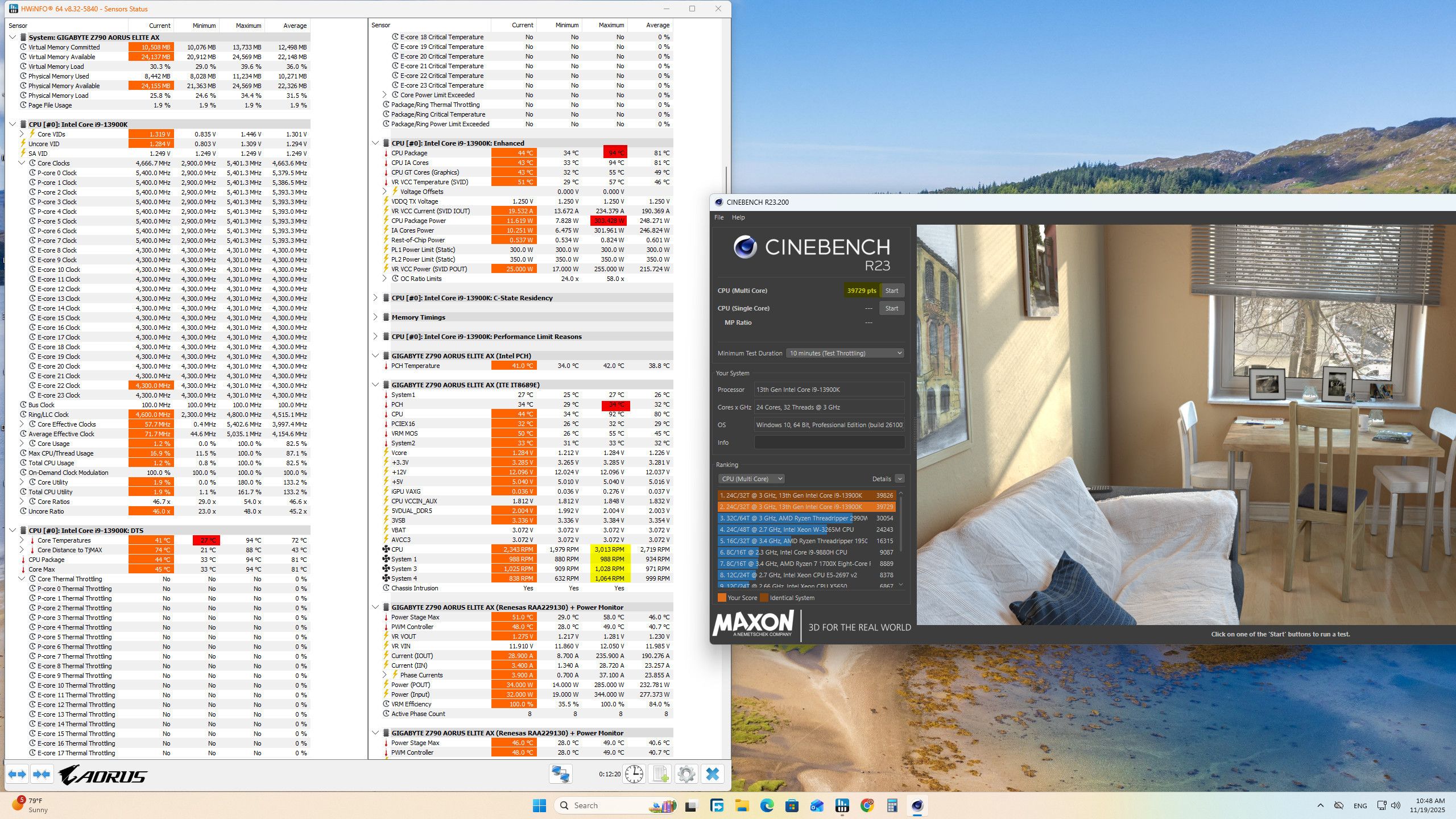Collapse the Core Clocks tree node
This screenshot has height=819, width=1456.
pos(22,163)
